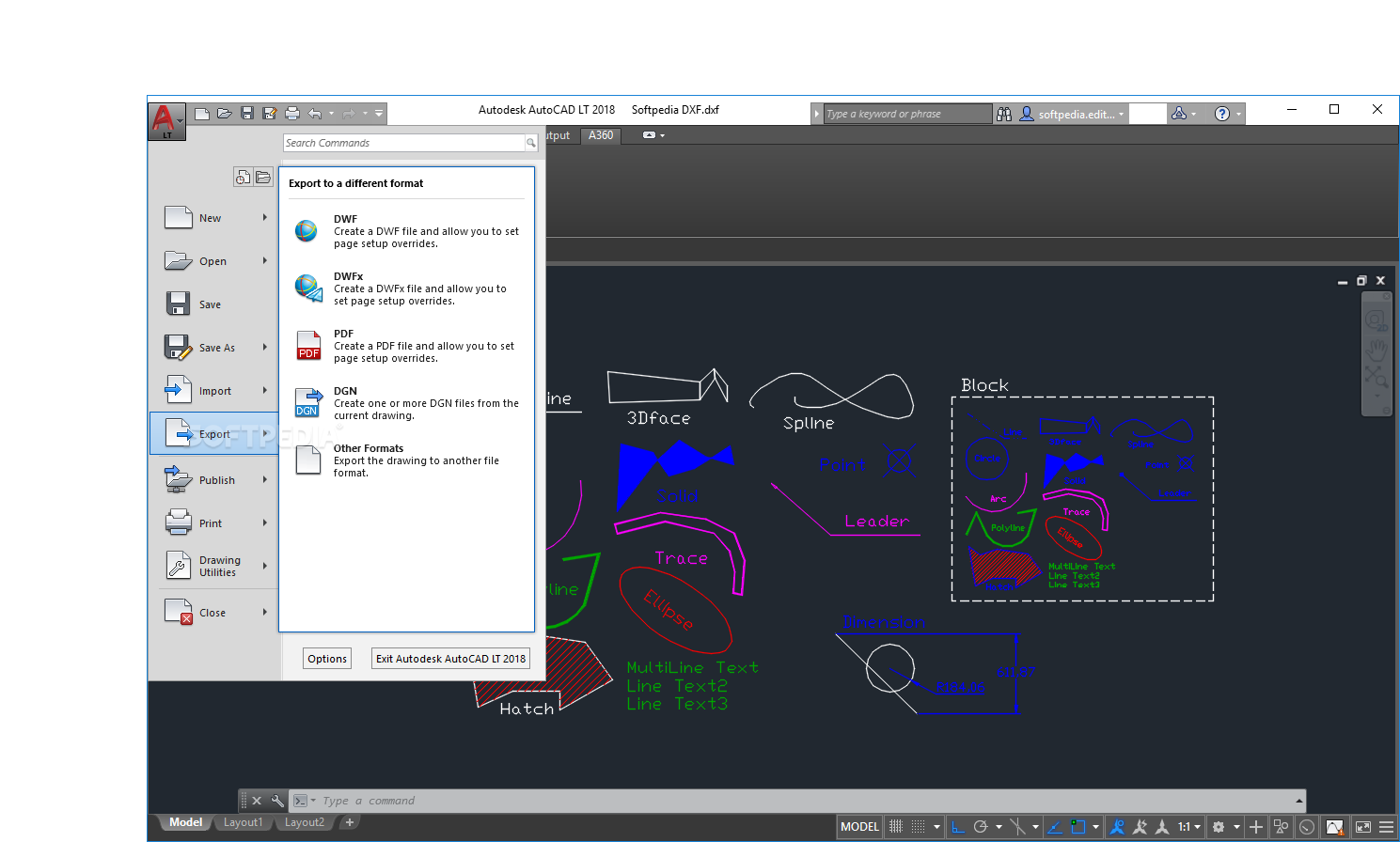The width and height of the screenshot is (1400, 842).
Task: Open the status bar customization menu icon
Action: [1386, 827]
